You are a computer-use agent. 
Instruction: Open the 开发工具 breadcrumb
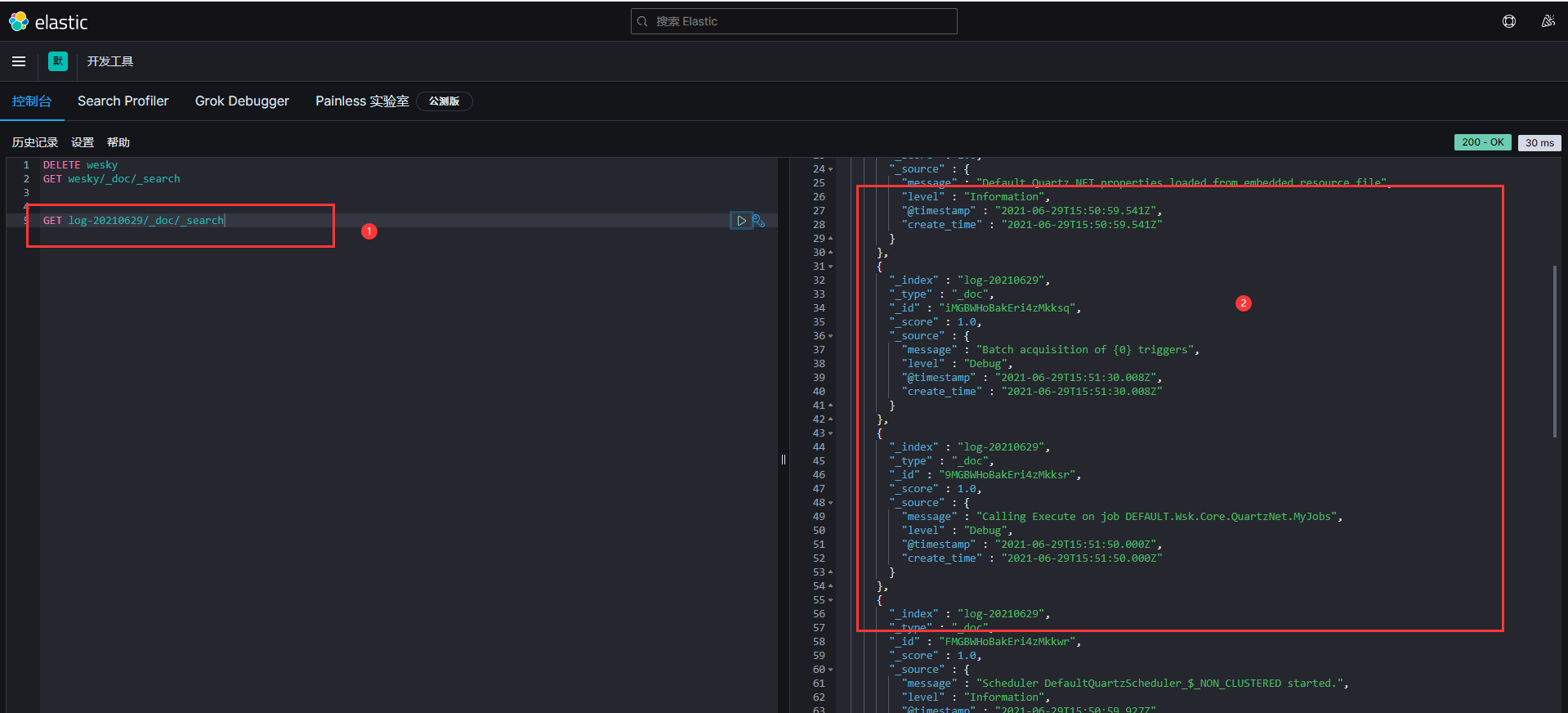(110, 61)
